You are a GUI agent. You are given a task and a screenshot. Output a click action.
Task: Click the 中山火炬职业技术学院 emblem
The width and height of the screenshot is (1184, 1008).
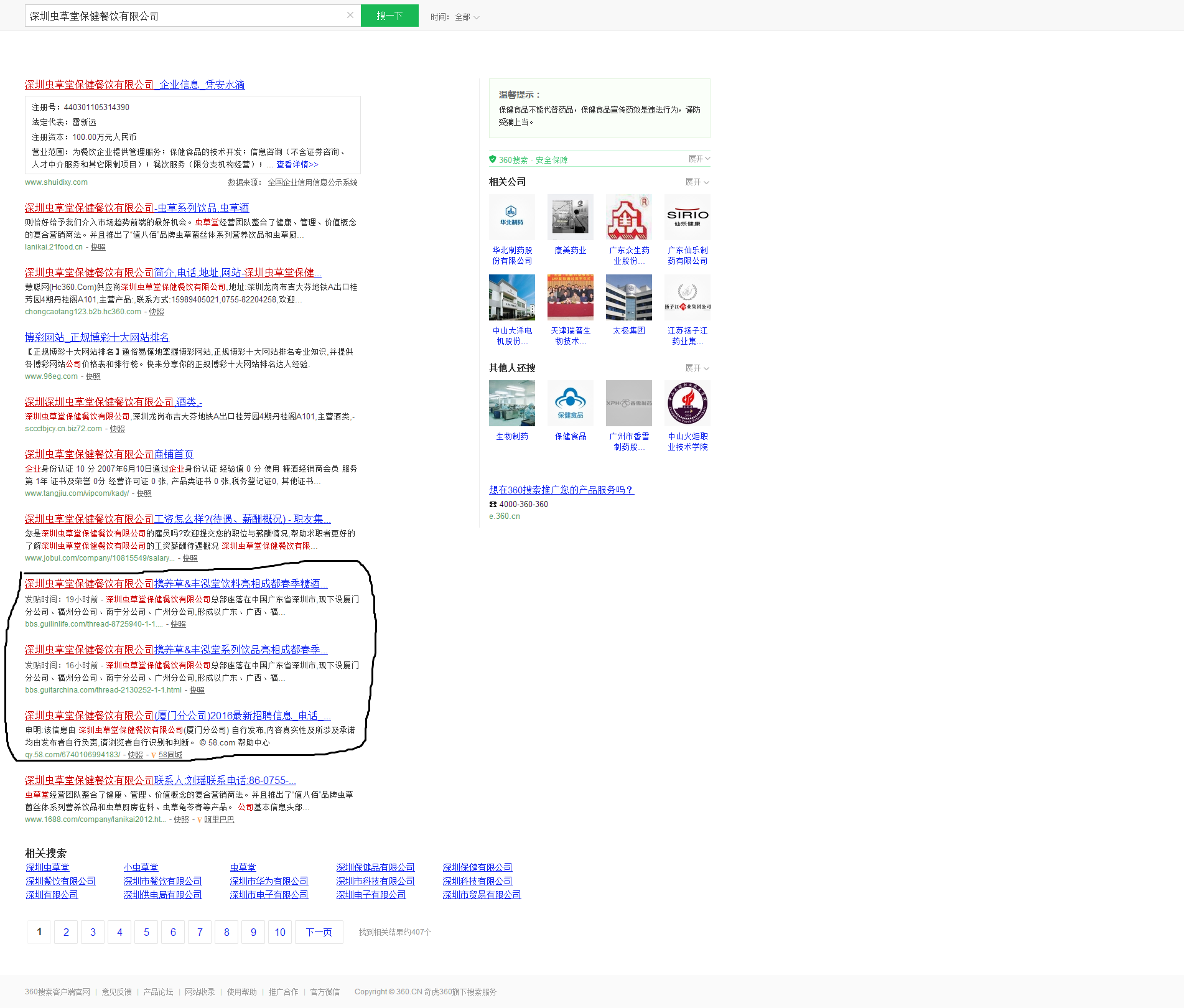pos(688,403)
